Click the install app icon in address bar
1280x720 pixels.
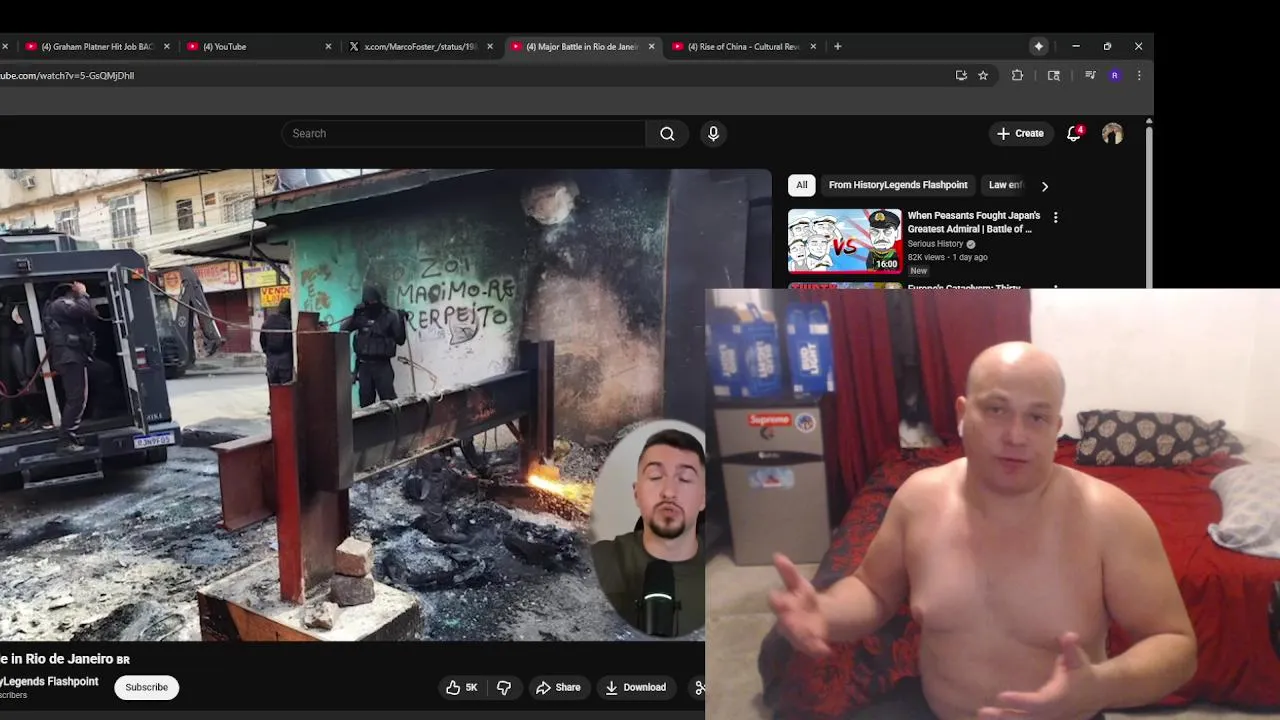point(961,75)
